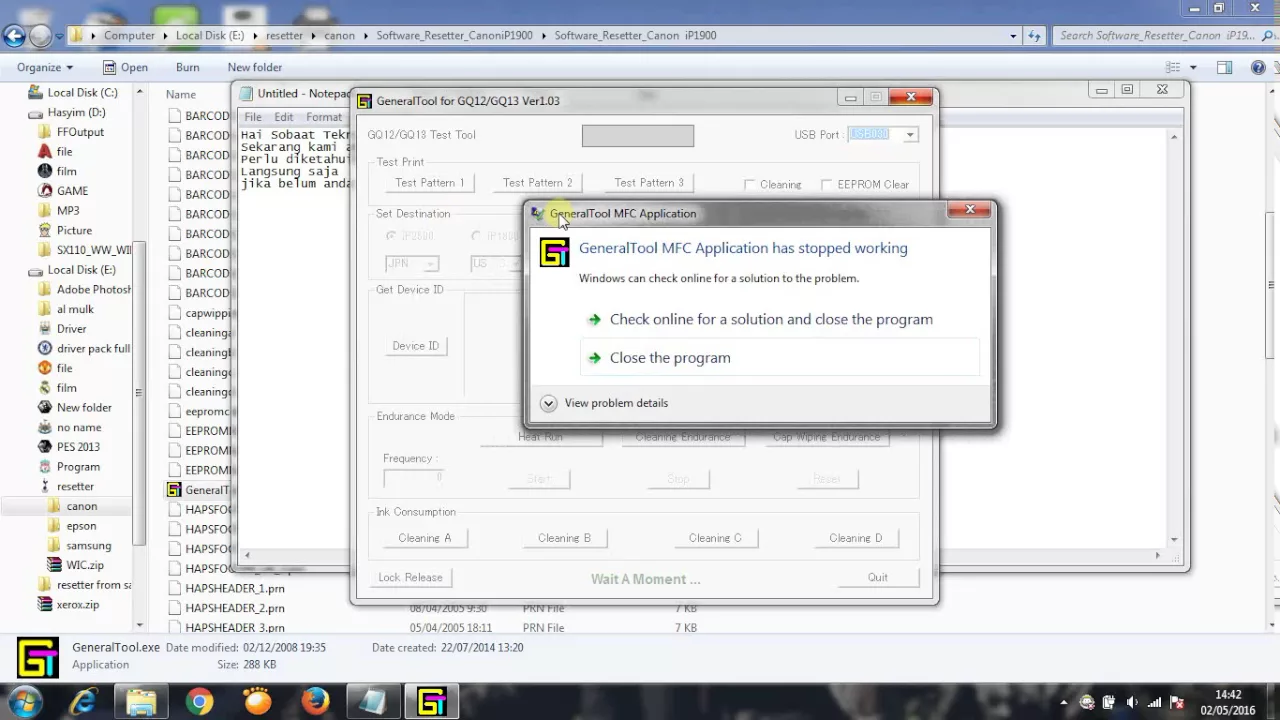Click New folder in Explorer toolbar
The height and width of the screenshot is (720, 1280).
click(x=255, y=67)
